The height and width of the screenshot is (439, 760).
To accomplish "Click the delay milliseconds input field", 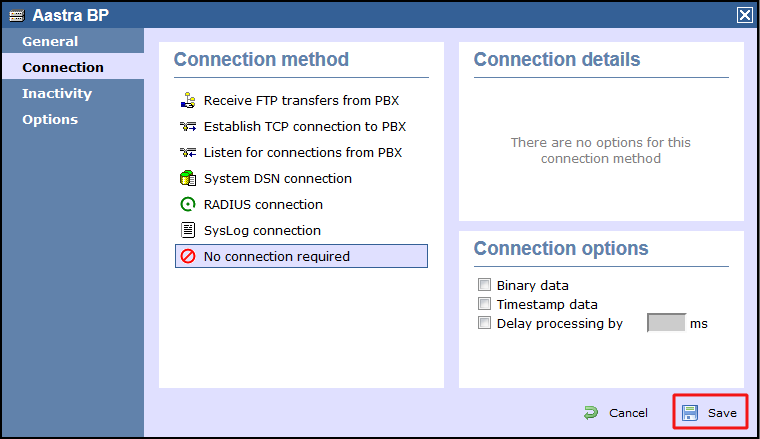I will [666, 323].
